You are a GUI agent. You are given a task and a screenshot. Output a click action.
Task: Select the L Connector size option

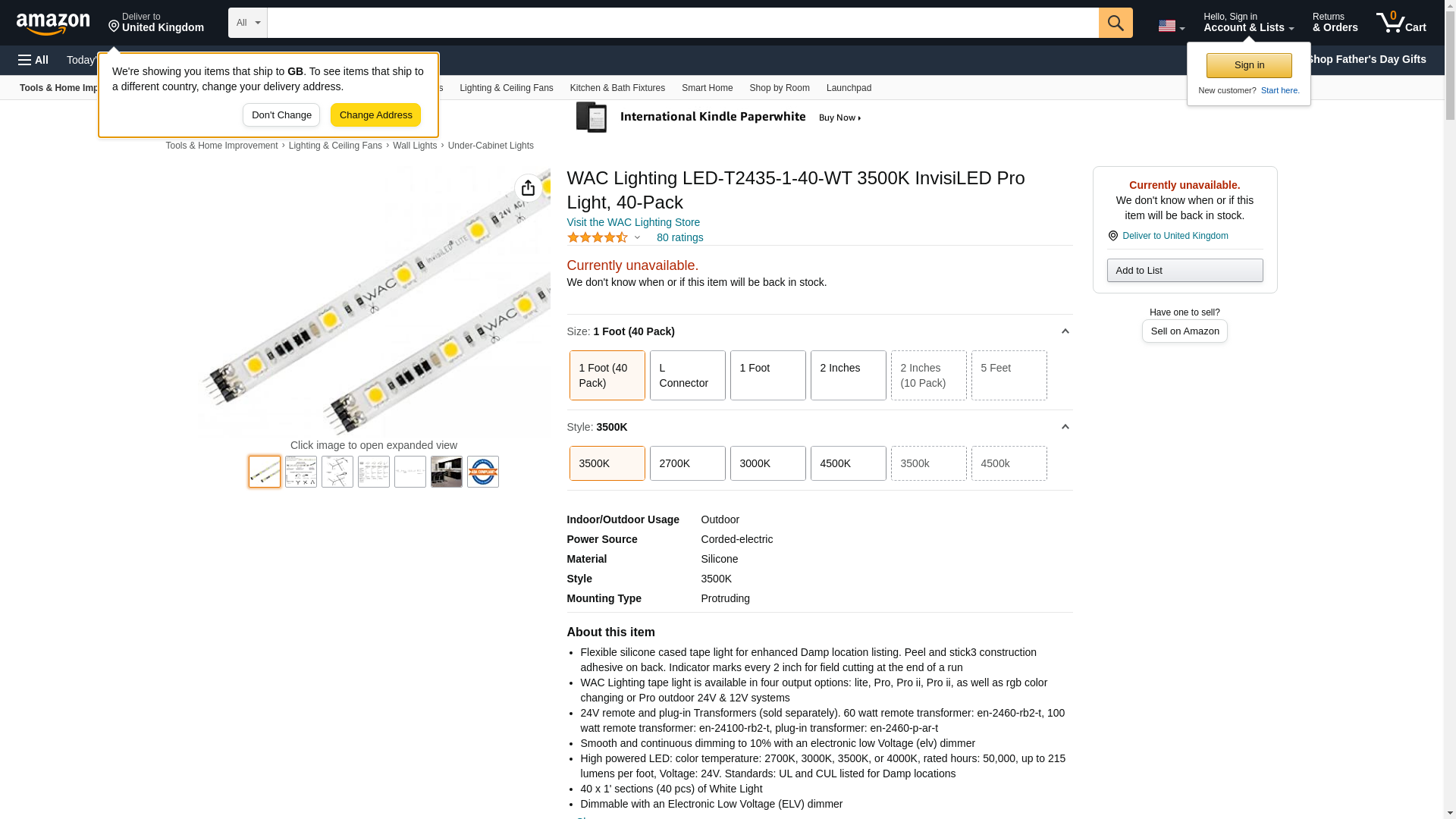(687, 375)
